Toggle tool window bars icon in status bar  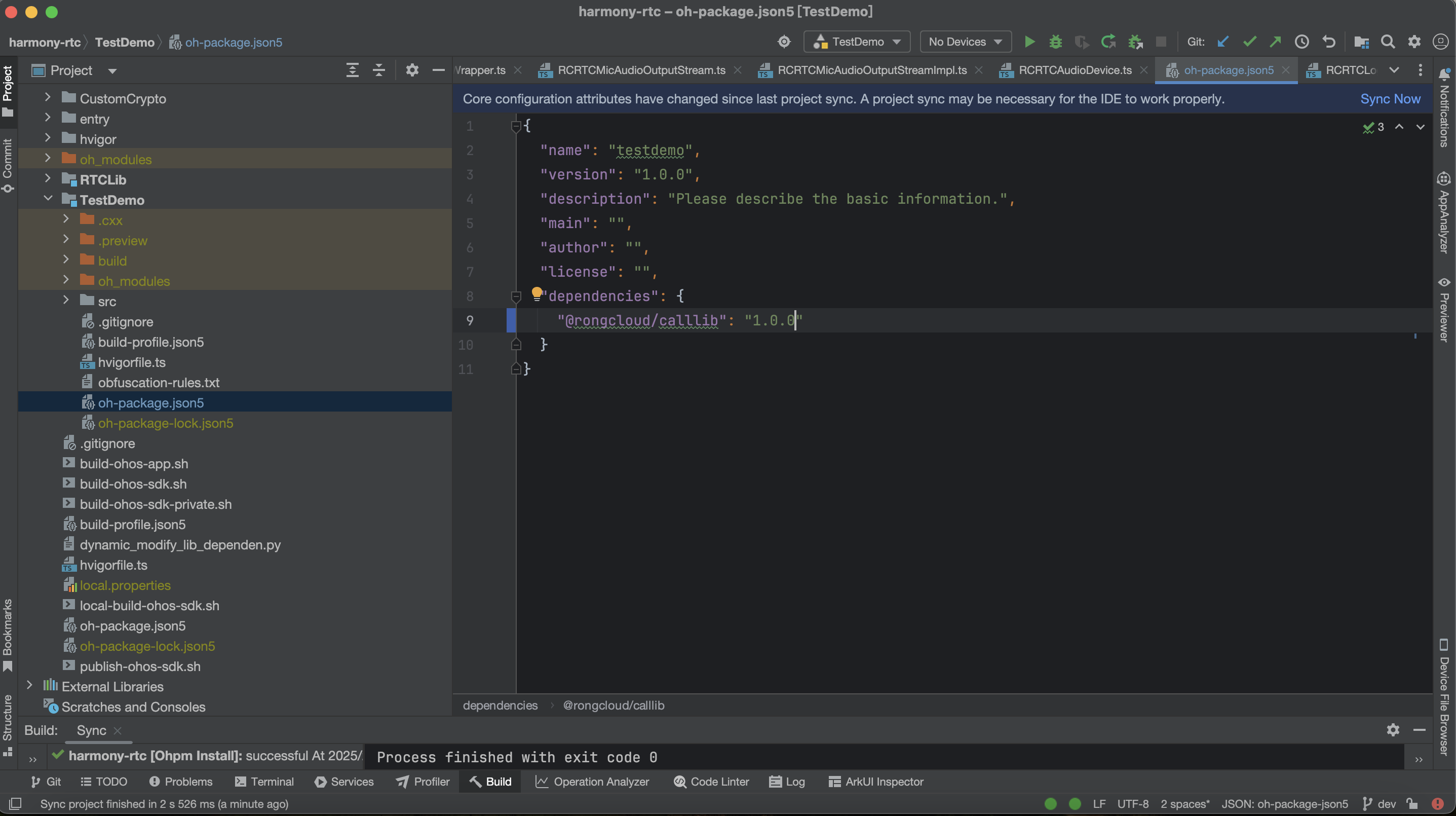15,803
